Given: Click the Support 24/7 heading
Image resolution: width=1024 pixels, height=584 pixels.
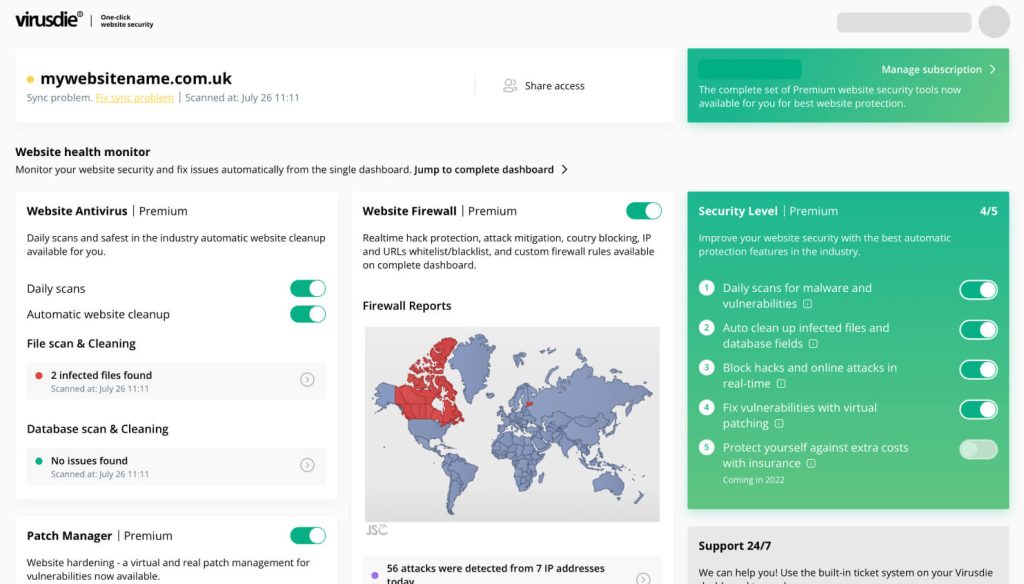Looking at the screenshot, I should 735,545.
